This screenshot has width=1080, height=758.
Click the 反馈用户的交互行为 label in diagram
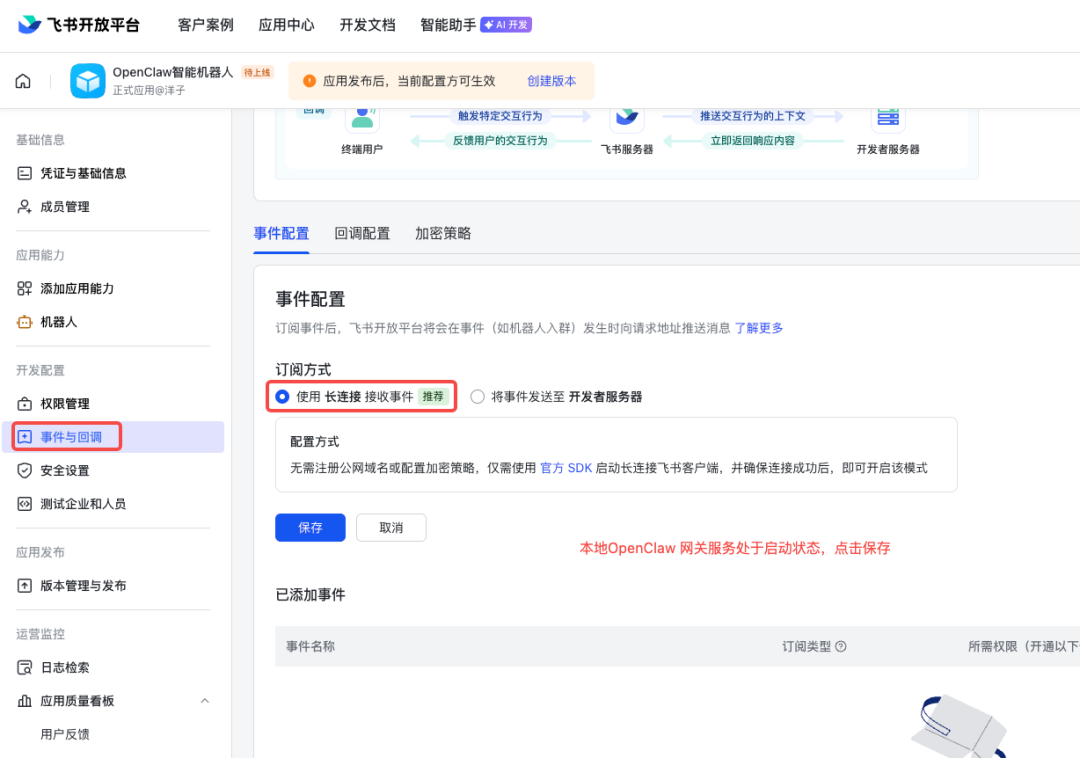[x=500, y=140]
